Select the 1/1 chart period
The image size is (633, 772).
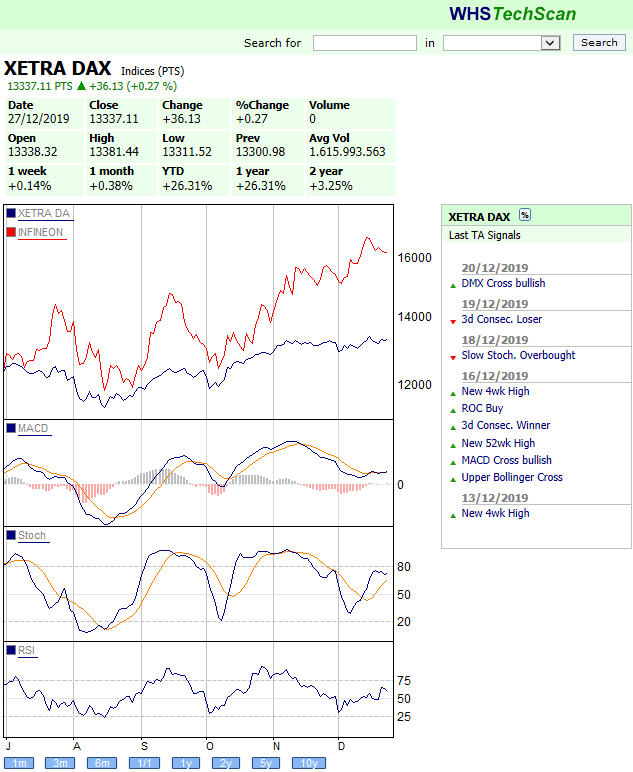pyautogui.click(x=144, y=763)
